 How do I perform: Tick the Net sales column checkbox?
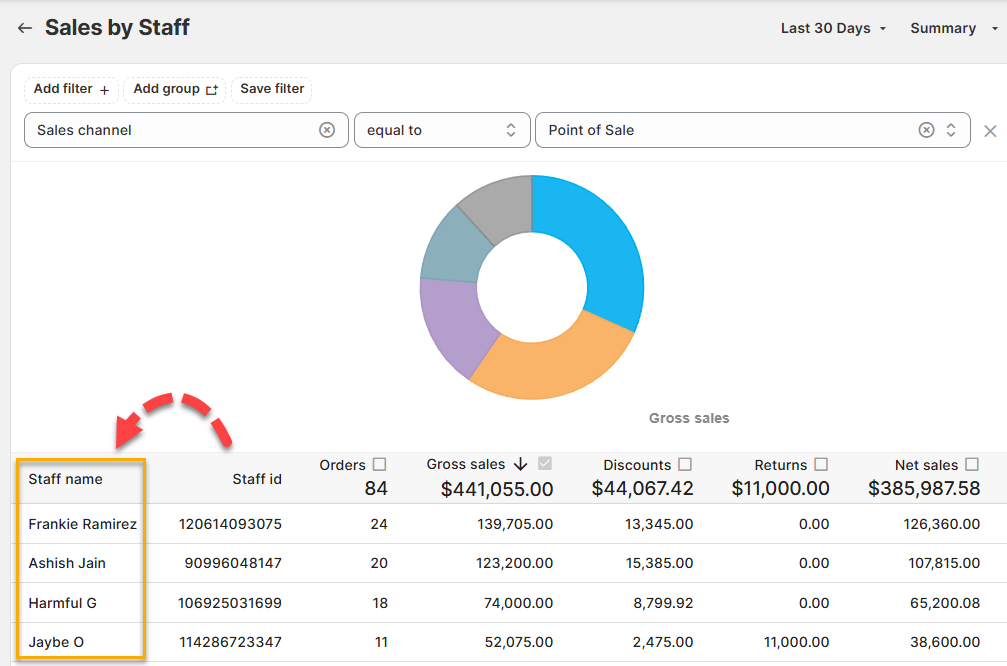pyautogui.click(x=972, y=464)
